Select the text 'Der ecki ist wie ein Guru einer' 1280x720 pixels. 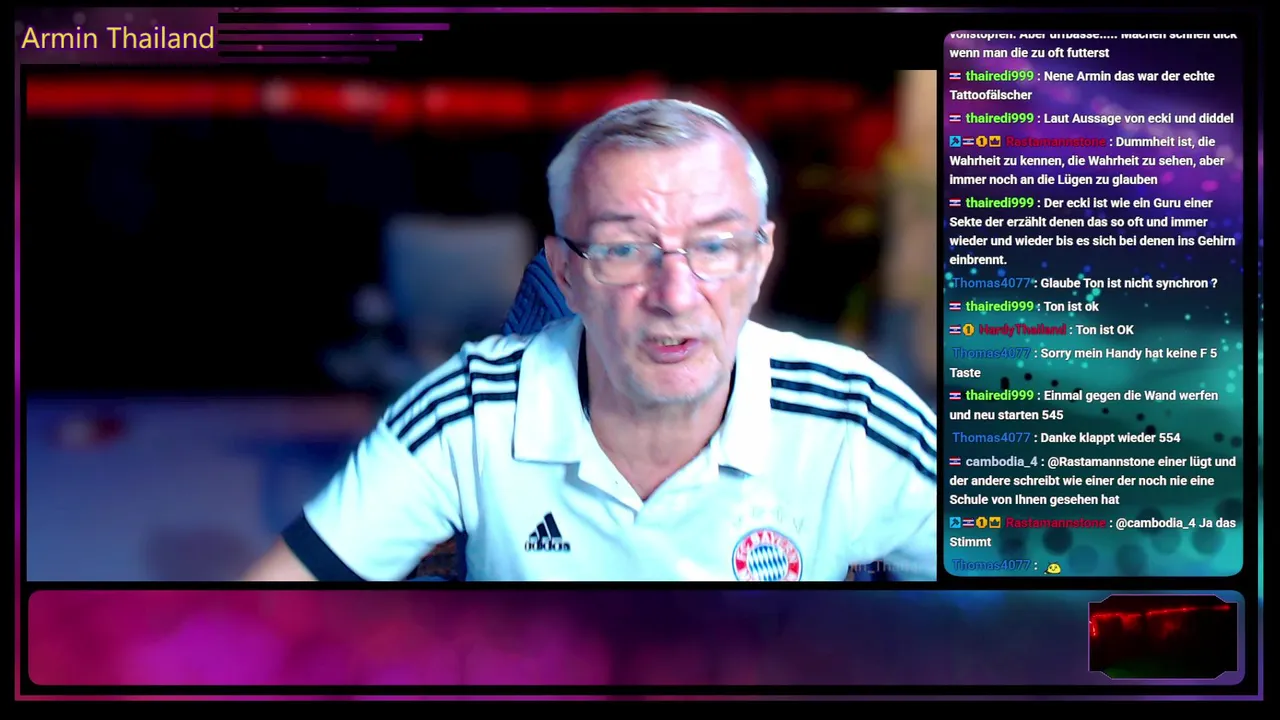click(x=1128, y=203)
